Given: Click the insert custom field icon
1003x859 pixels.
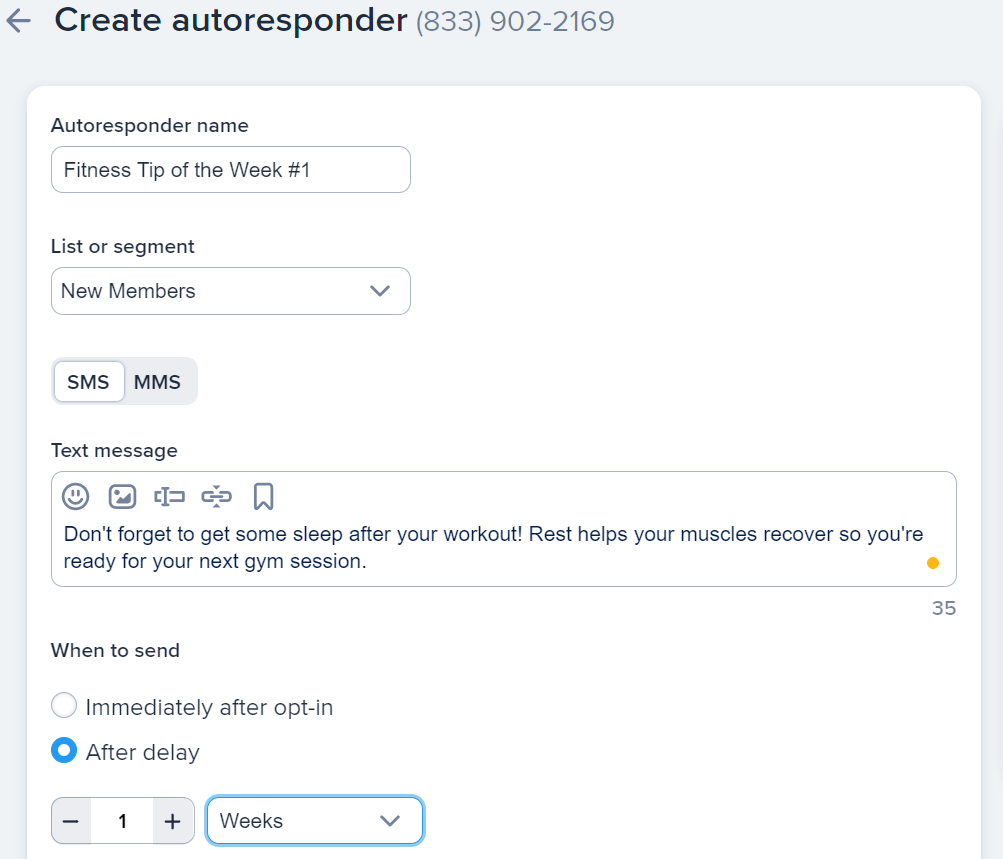Looking at the screenshot, I should [169, 496].
